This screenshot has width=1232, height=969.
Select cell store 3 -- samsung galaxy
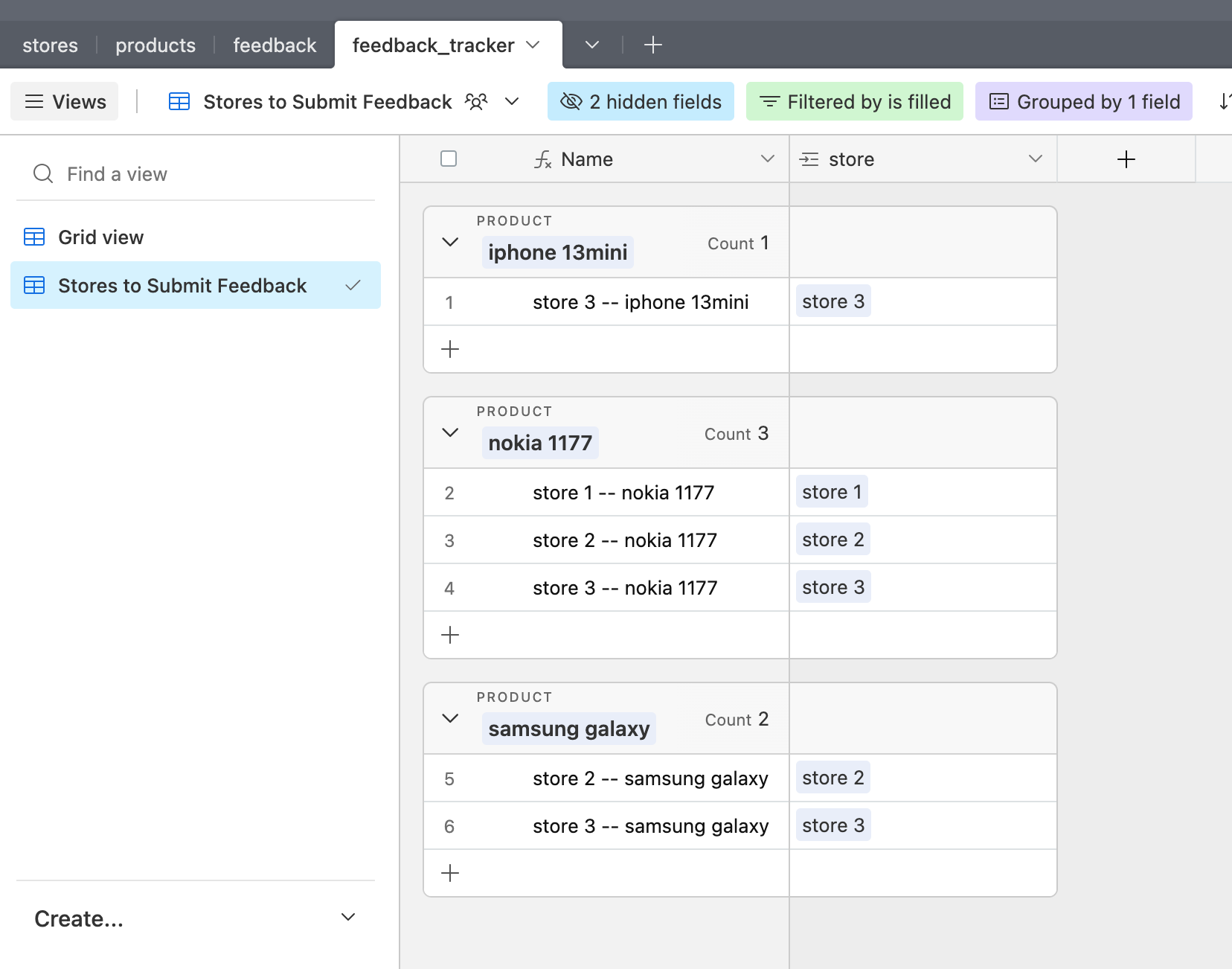tap(650, 826)
